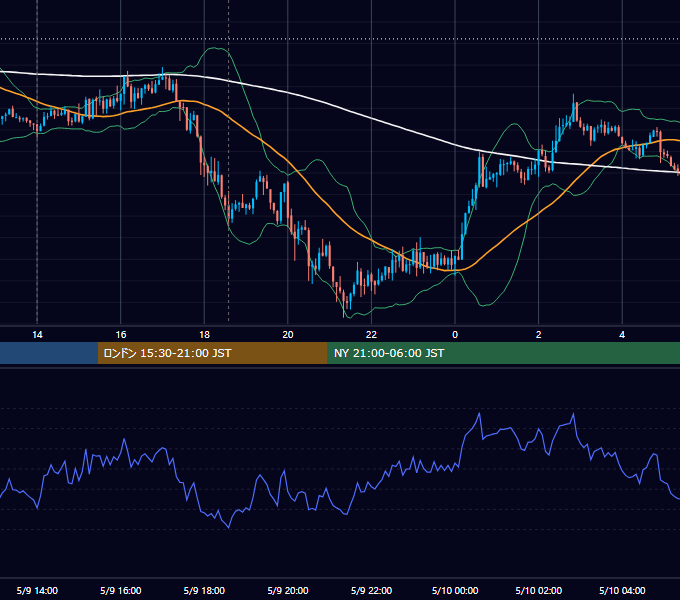
Task: Click the blue session bar before London
Action: click(49, 353)
